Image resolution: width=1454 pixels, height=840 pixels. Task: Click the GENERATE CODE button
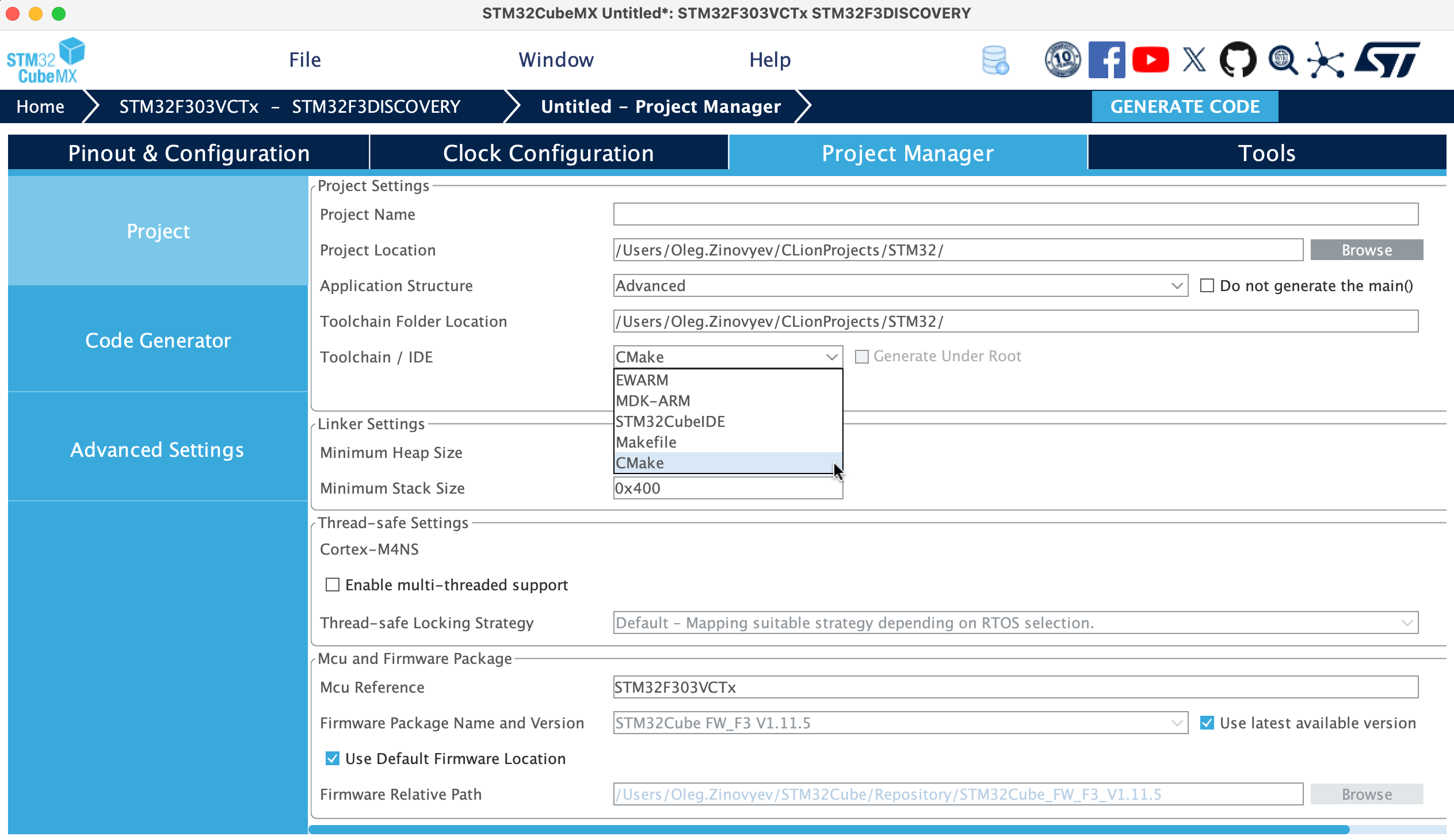(1185, 106)
